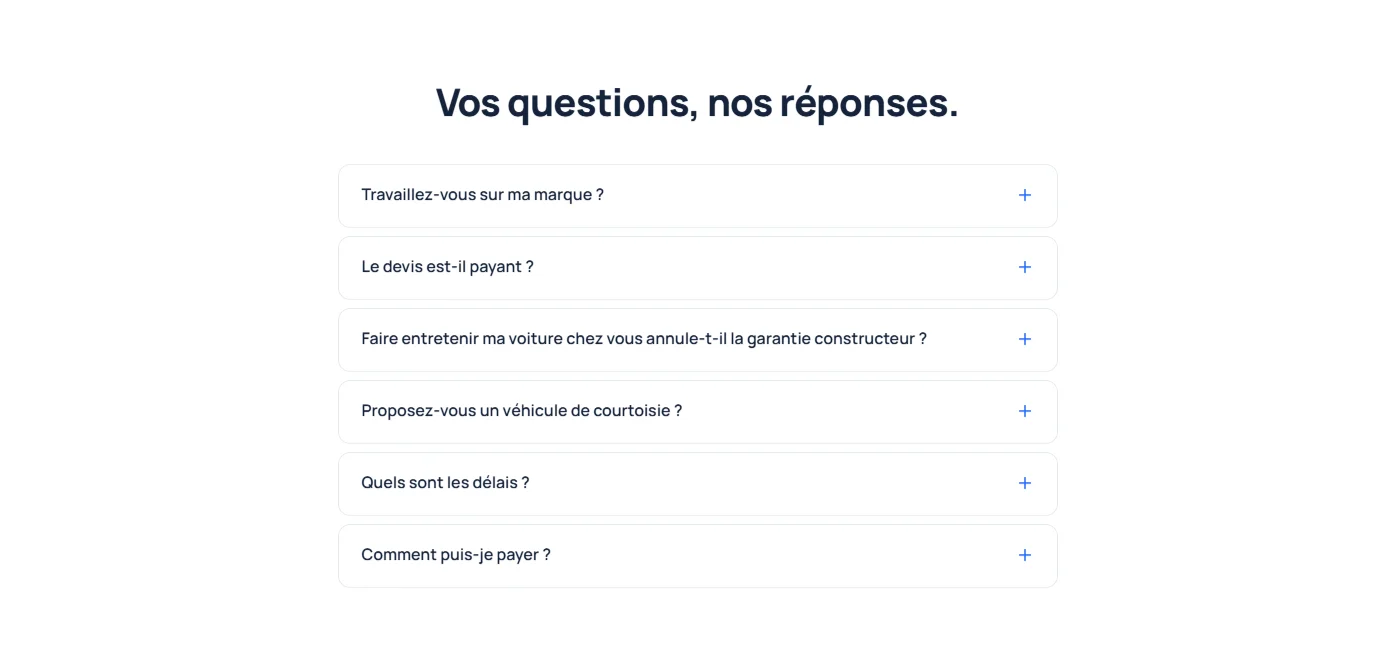The image size is (1393, 666).
Task: Expand the 'Quels sont les délais ?' text
Action: click(x=445, y=483)
